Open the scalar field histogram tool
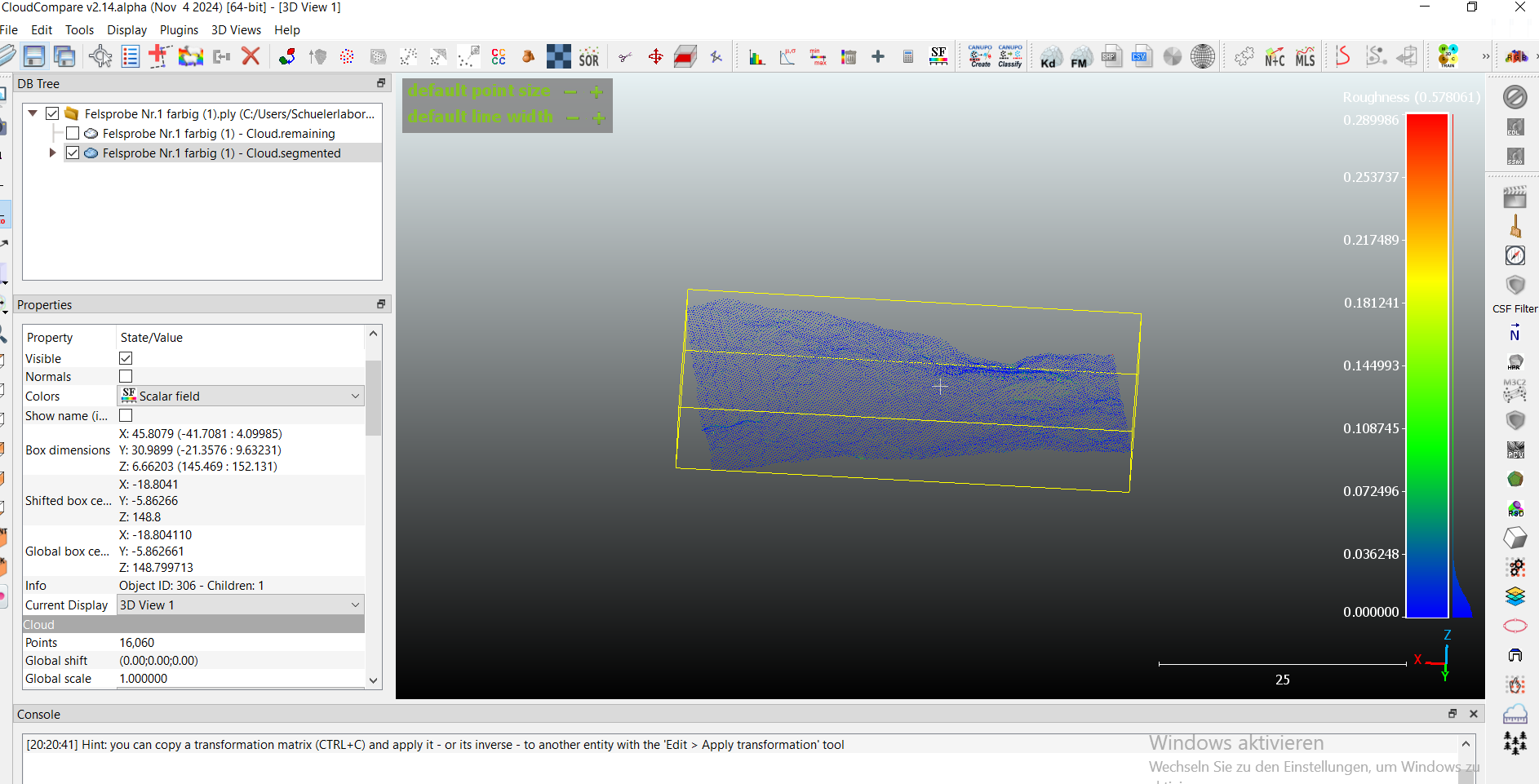The image size is (1539, 784). point(756,57)
